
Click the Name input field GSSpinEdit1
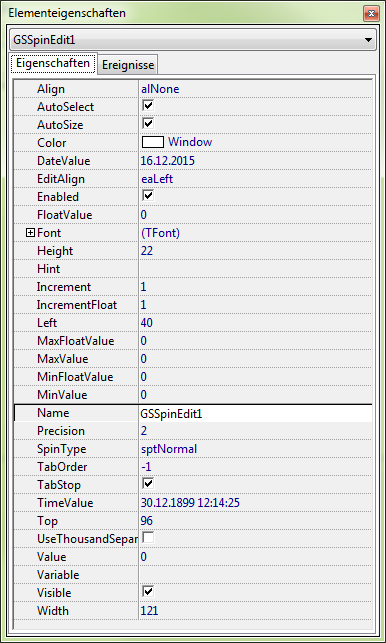(x=255, y=413)
